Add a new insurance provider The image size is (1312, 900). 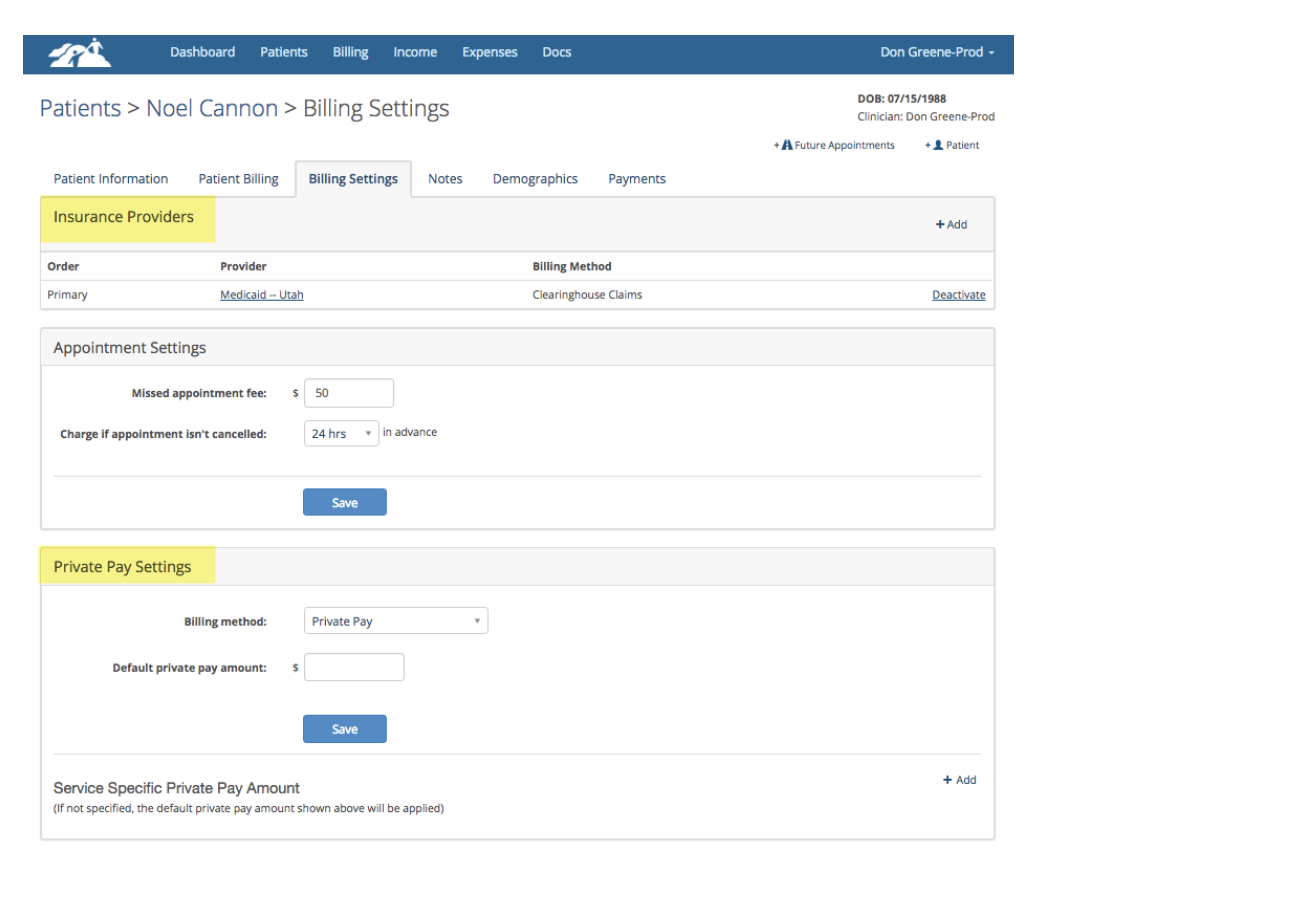(x=951, y=225)
